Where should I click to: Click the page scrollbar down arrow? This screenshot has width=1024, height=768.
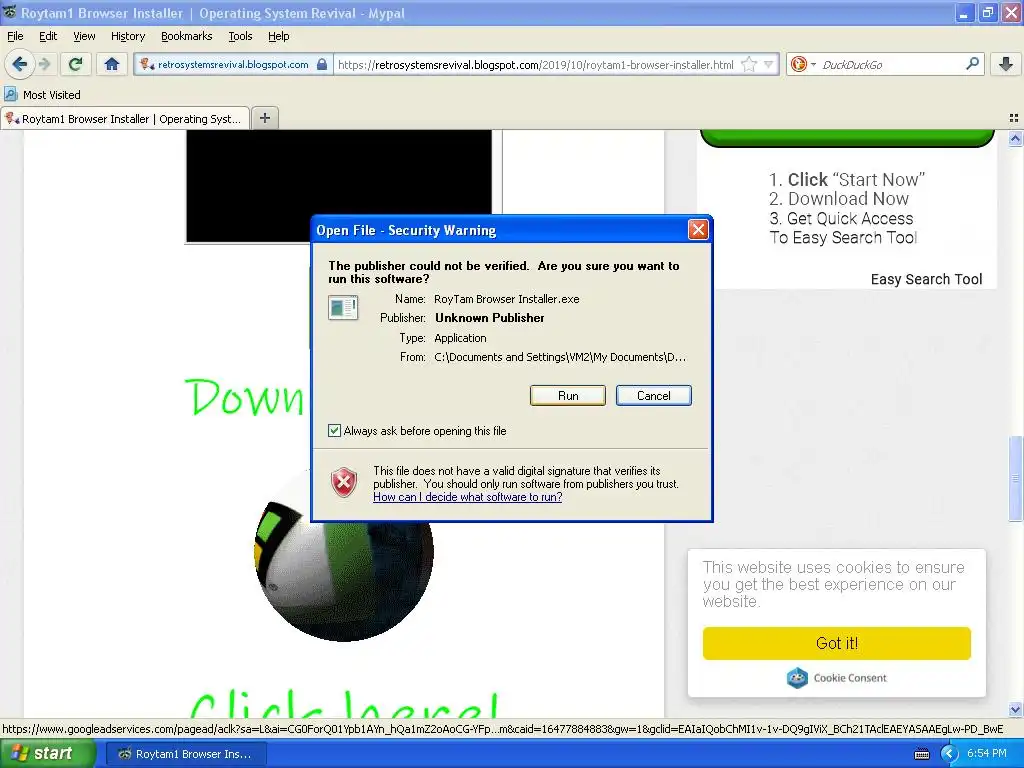point(1015,709)
